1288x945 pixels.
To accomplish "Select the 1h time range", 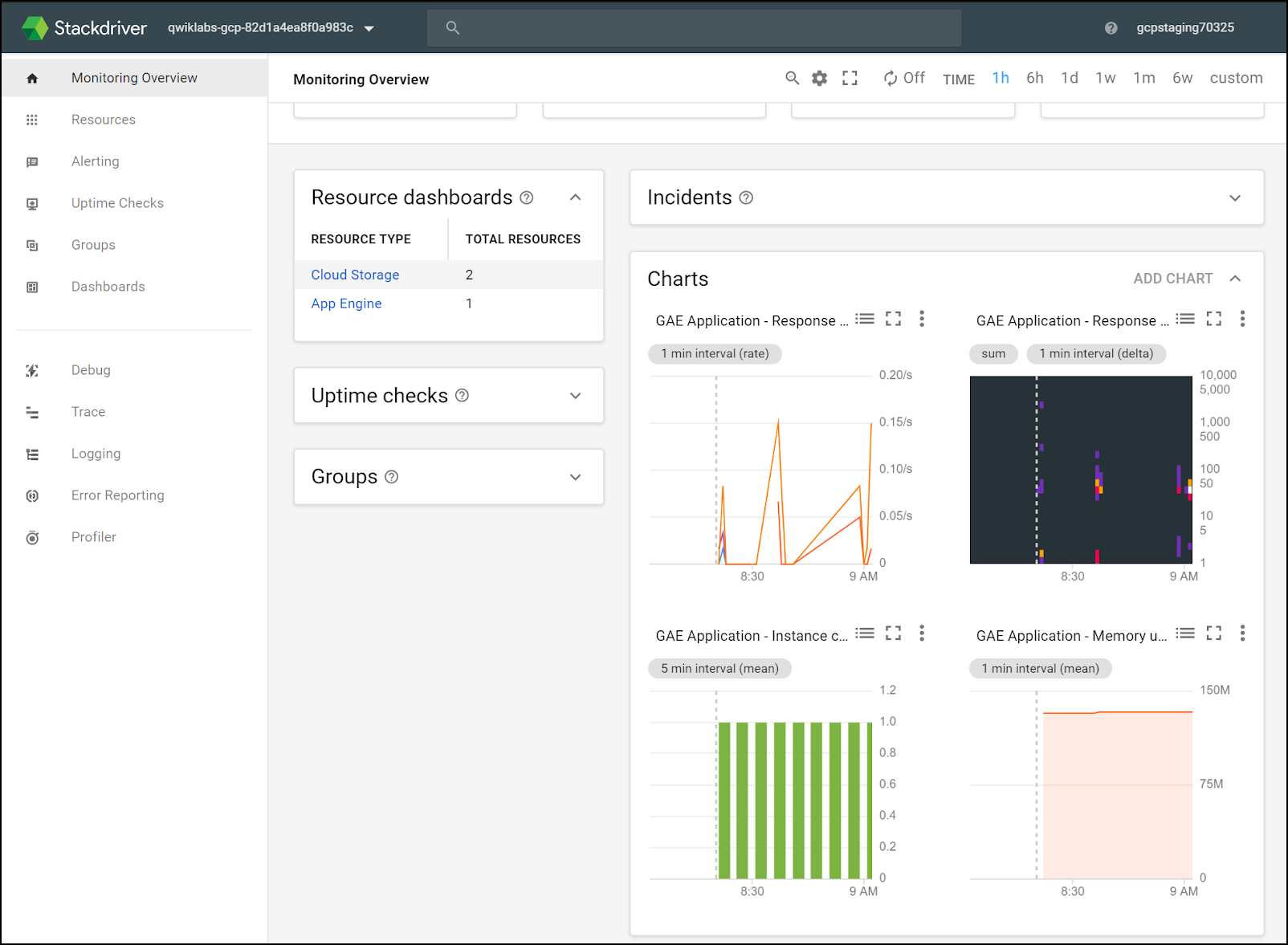I will coord(1001,78).
